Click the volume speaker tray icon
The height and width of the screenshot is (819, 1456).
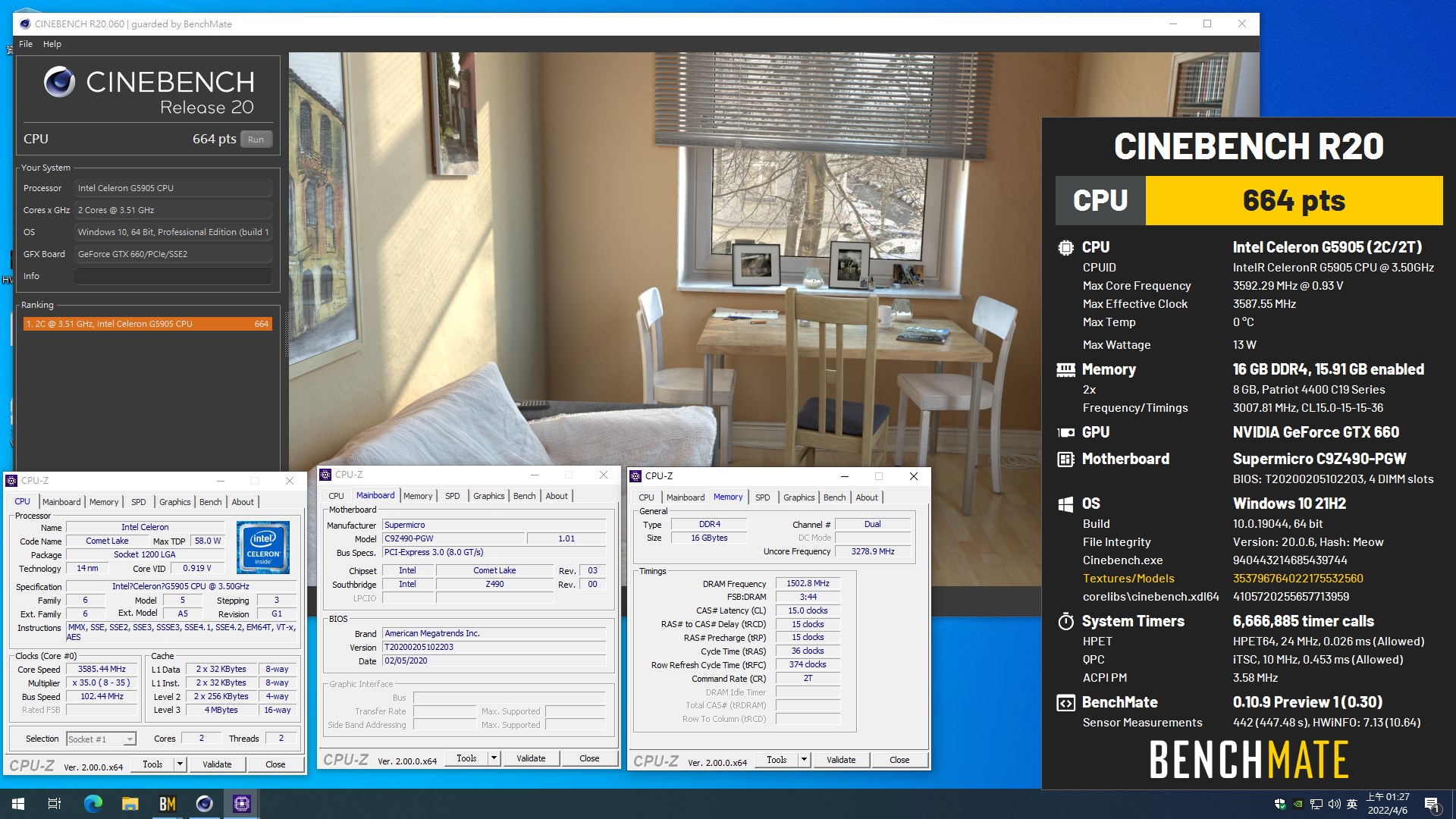1334,804
